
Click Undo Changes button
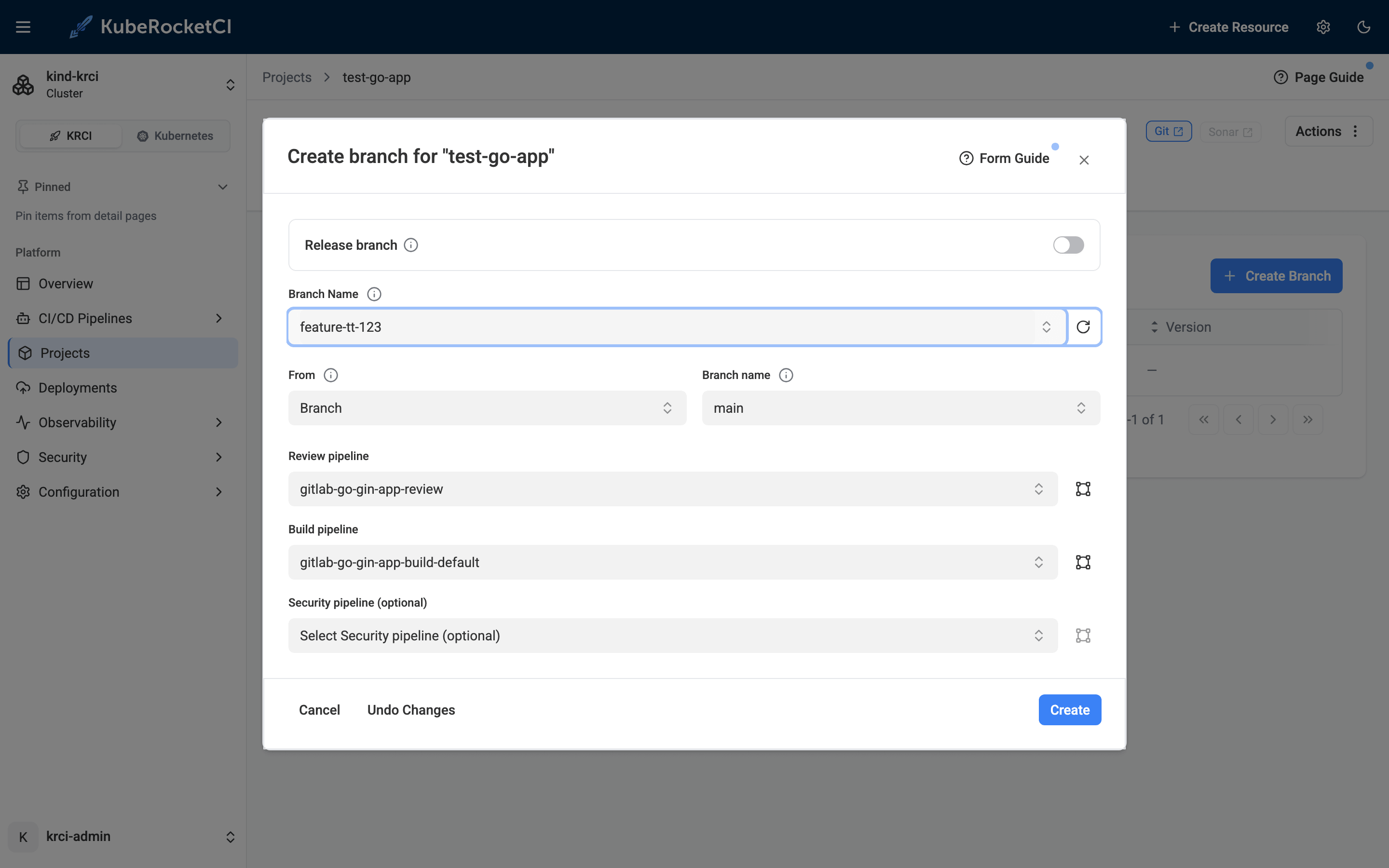click(411, 710)
